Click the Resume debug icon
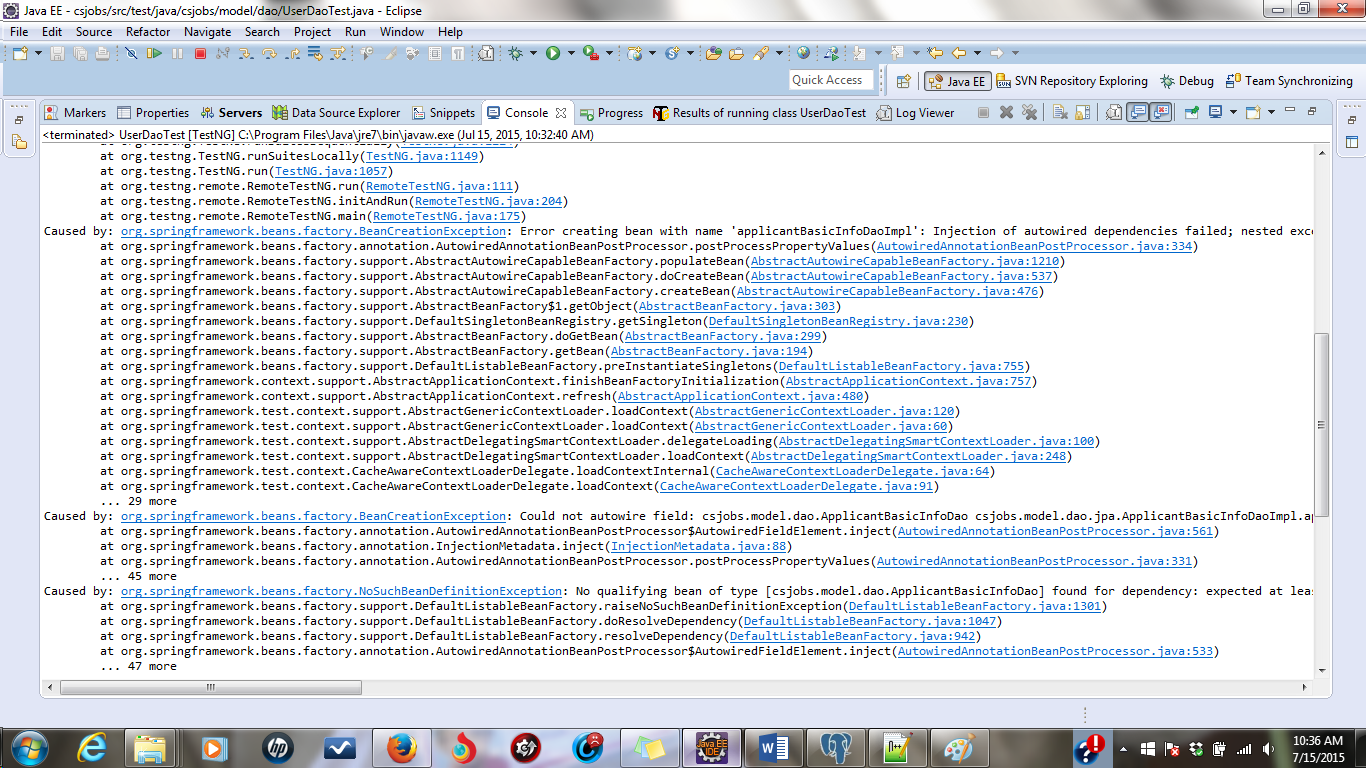The image size is (1366, 768). pos(154,53)
